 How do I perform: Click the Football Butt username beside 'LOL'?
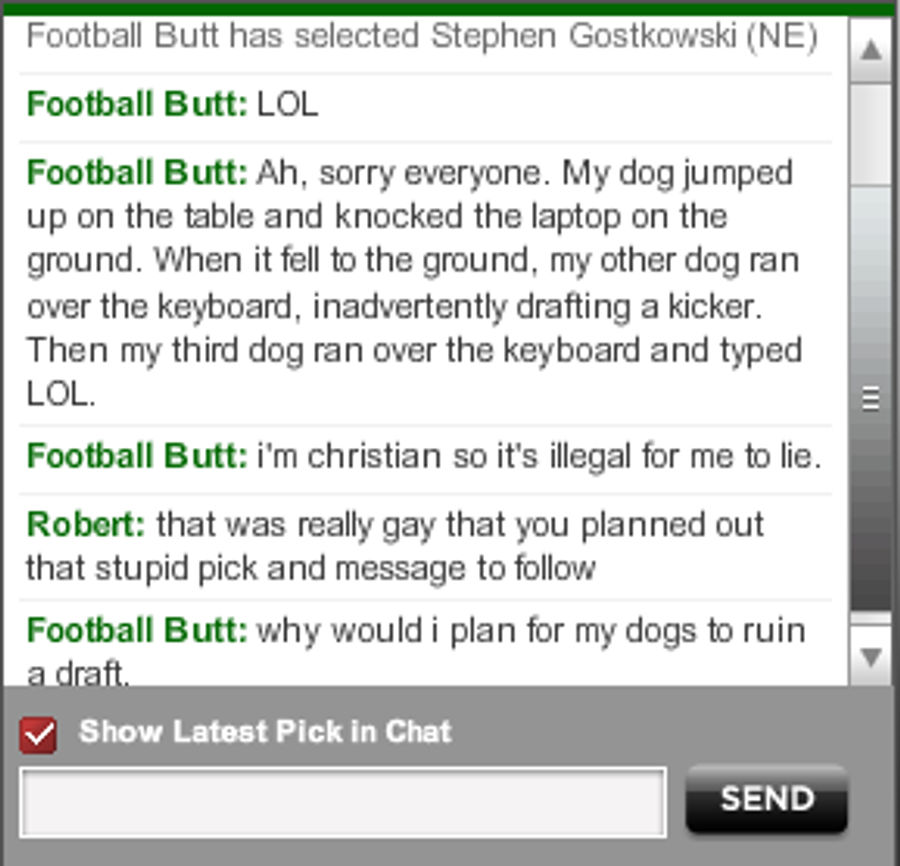[137, 104]
